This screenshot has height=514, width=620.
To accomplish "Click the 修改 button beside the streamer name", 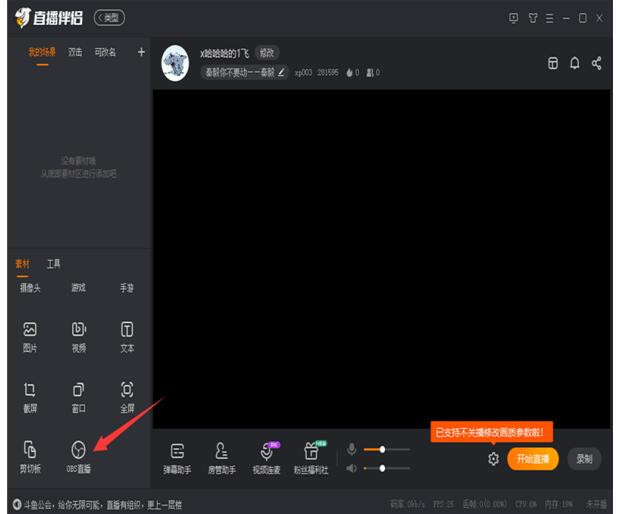I will [x=267, y=53].
